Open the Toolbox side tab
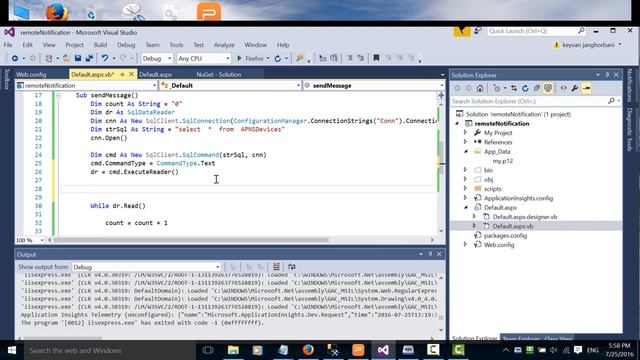640x360 pixels. click(7, 79)
